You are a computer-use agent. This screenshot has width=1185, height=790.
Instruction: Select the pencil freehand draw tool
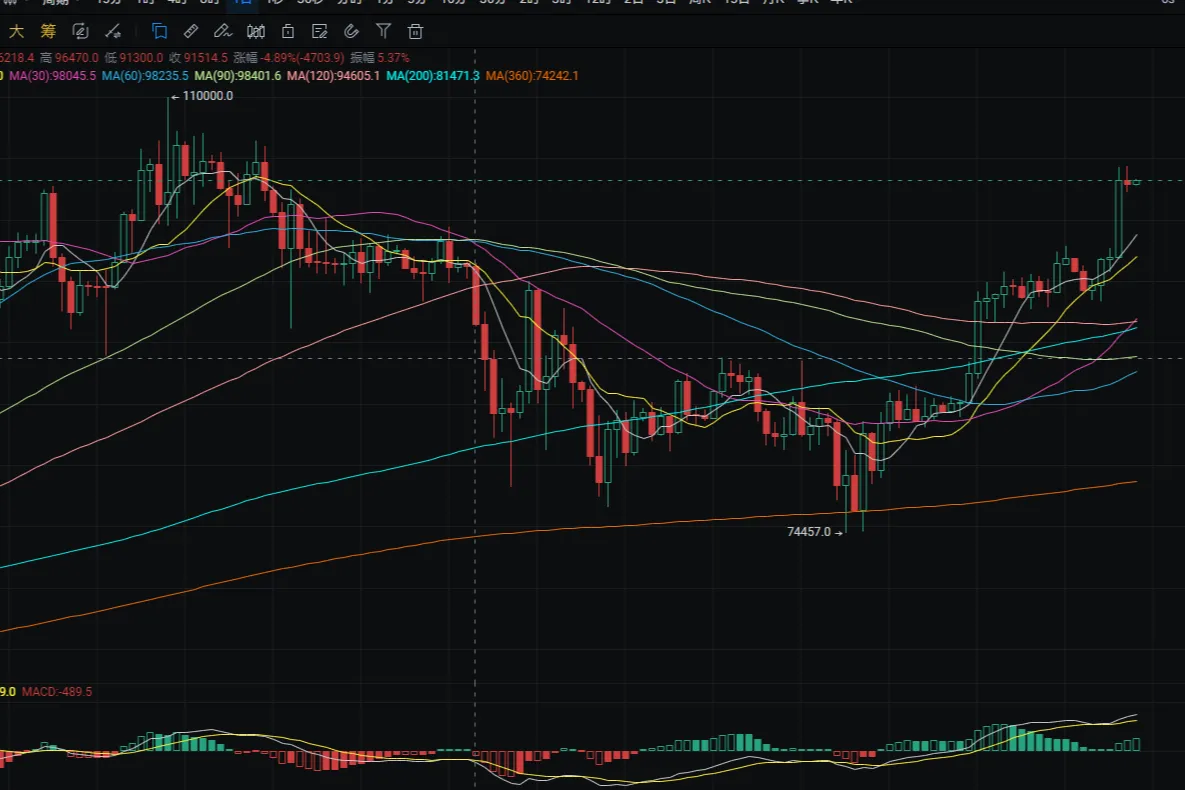tap(223, 31)
